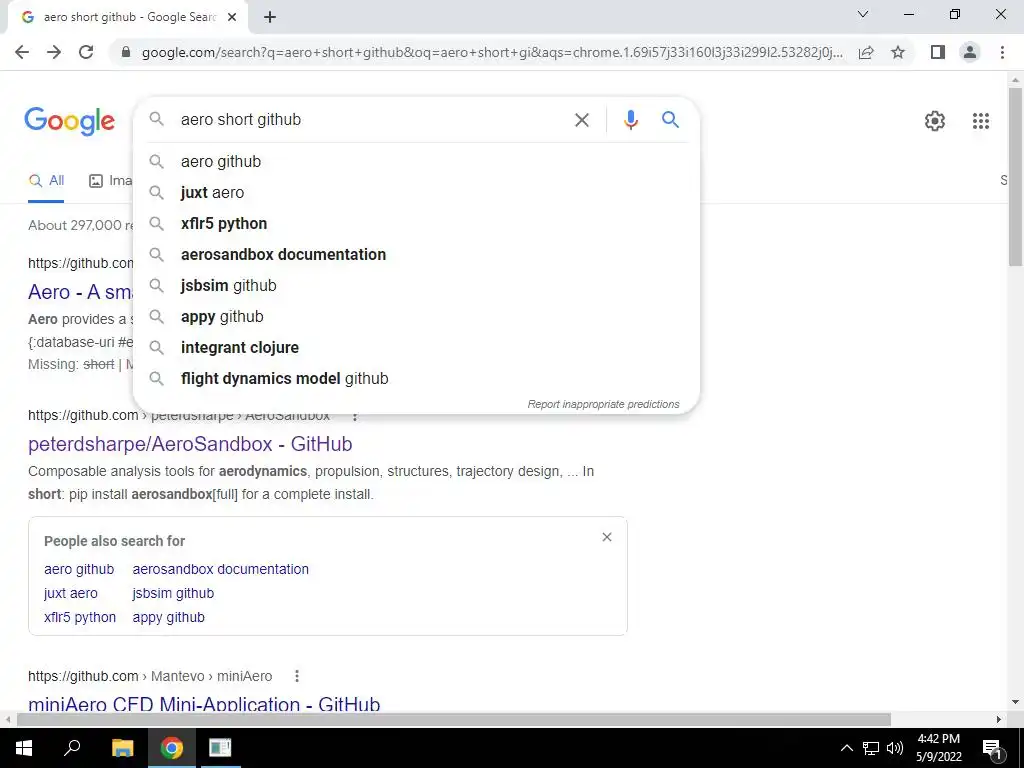Screen dimensions: 1024x768
Task: Click 'aerosandbox documentation' related search link
Action: coord(221,569)
